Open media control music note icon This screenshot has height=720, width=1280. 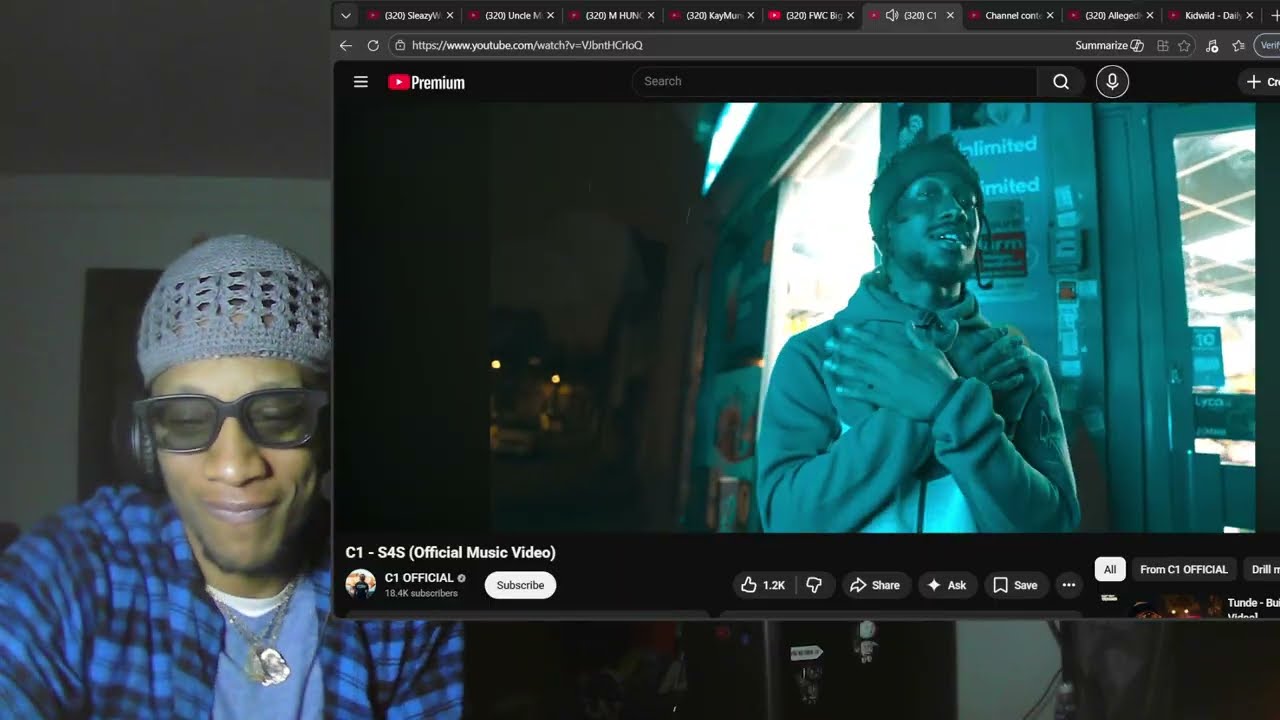(x=1212, y=45)
